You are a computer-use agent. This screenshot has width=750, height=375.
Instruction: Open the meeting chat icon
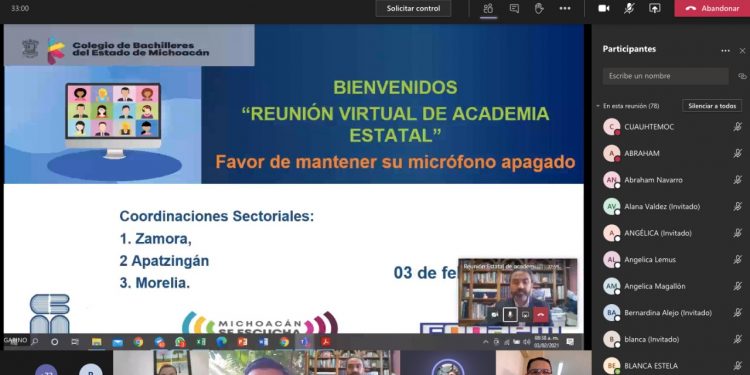(x=514, y=8)
